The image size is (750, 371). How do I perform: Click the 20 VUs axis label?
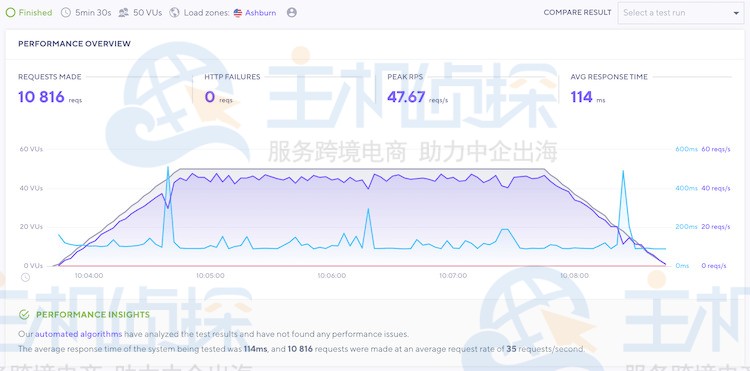tap(31, 227)
